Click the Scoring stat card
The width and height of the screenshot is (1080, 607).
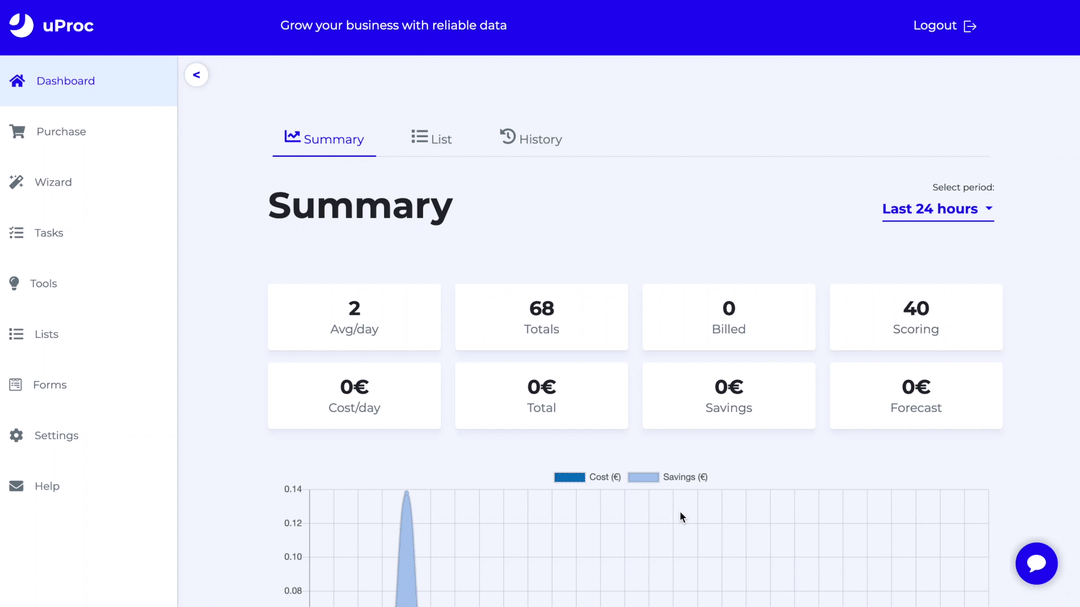point(915,317)
